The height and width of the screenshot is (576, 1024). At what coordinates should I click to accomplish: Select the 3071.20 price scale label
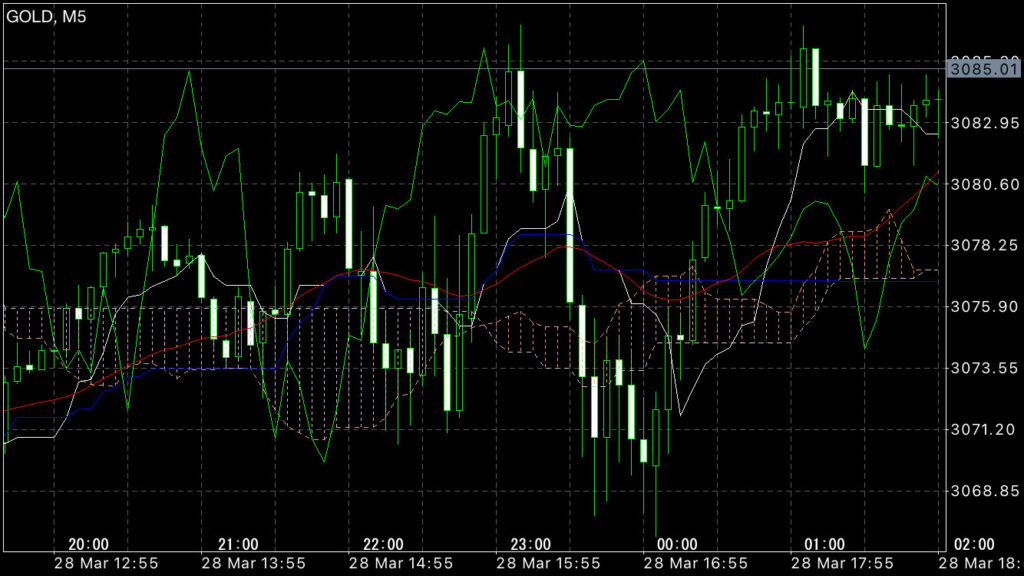(x=984, y=429)
